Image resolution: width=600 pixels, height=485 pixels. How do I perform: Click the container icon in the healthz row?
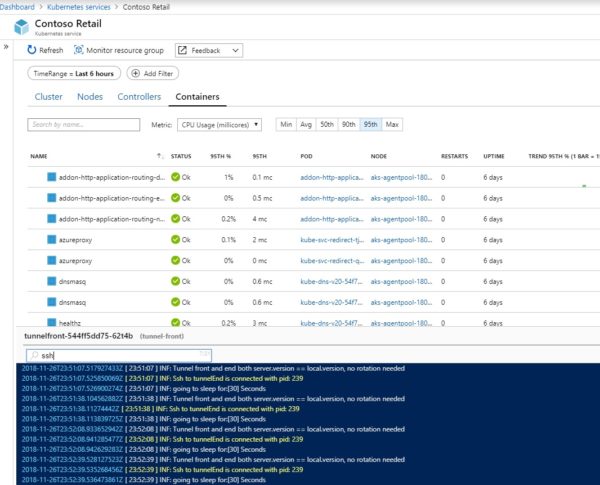(x=51, y=322)
